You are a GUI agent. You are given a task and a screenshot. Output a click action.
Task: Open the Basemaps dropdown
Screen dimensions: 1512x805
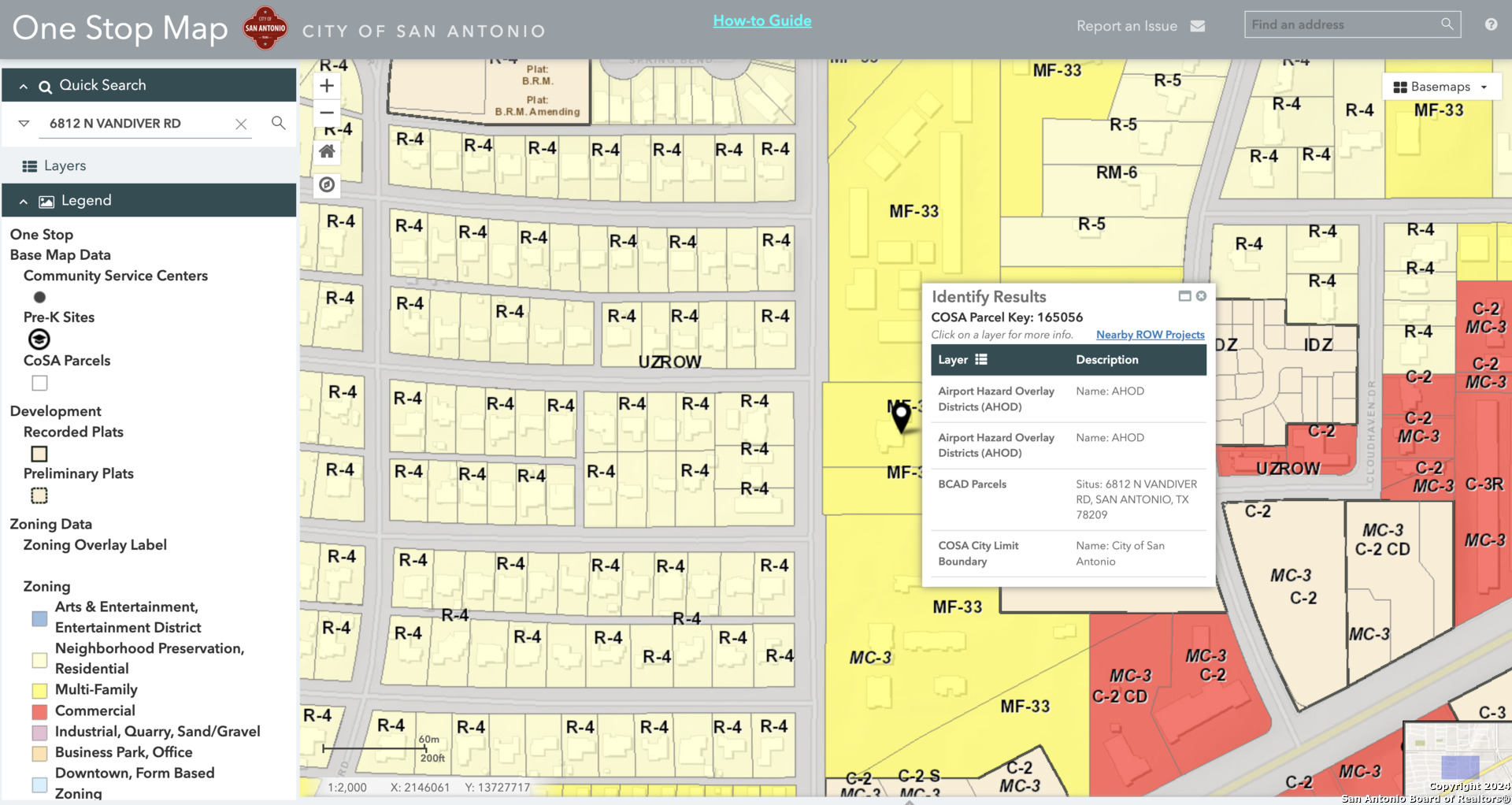pos(1440,87)
